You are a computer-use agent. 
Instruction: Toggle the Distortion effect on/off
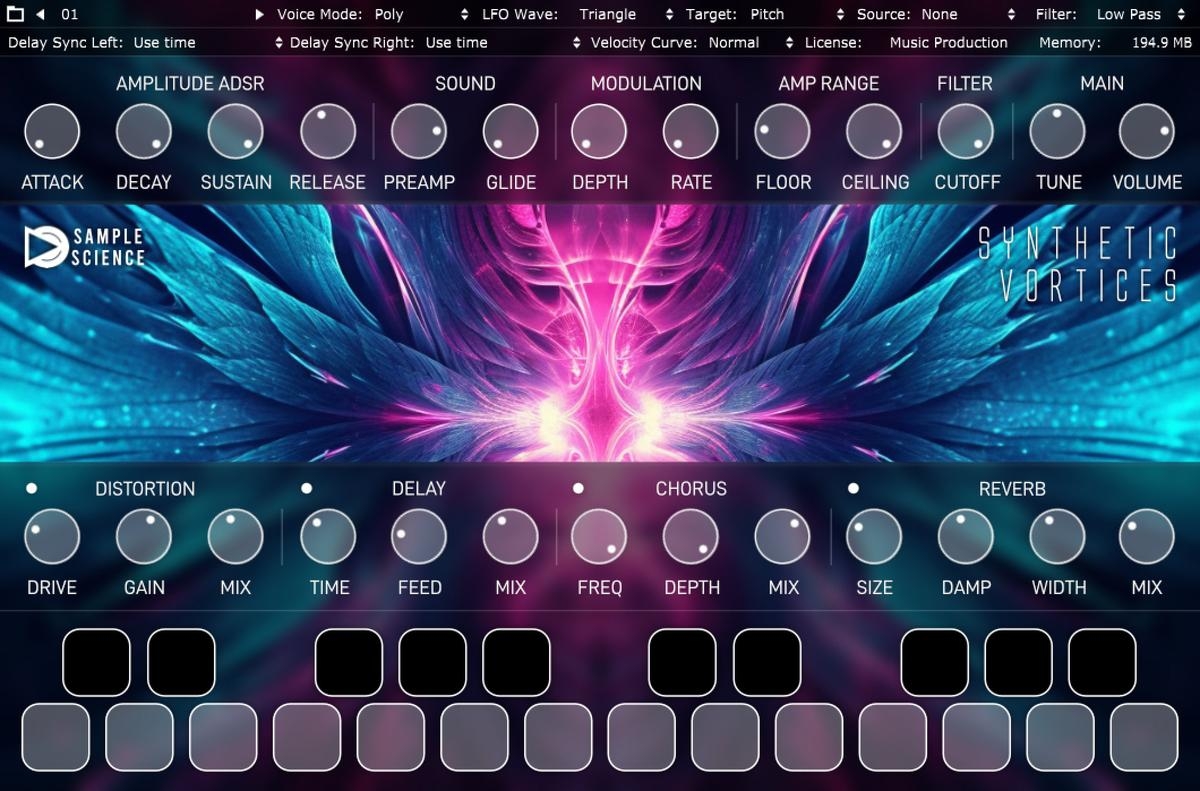pos(31,488)
